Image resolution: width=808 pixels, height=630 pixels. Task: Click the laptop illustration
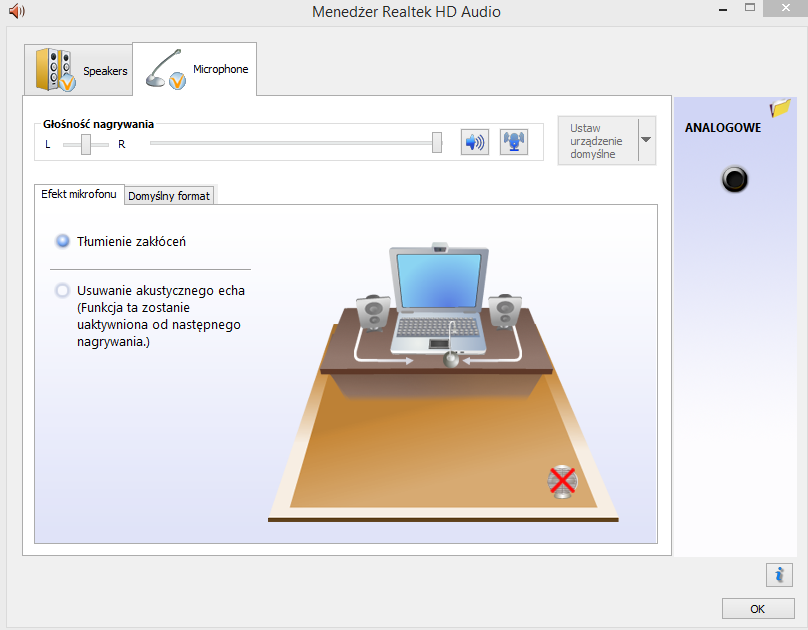pos(440,299)
